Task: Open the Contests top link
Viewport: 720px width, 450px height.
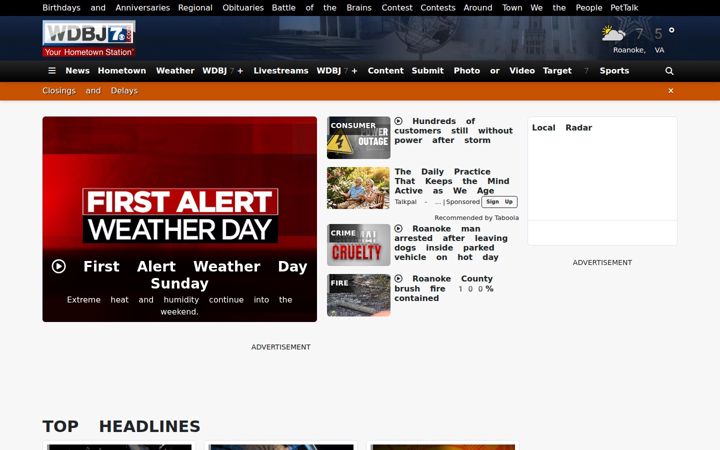Action: [x=438, y=8]
